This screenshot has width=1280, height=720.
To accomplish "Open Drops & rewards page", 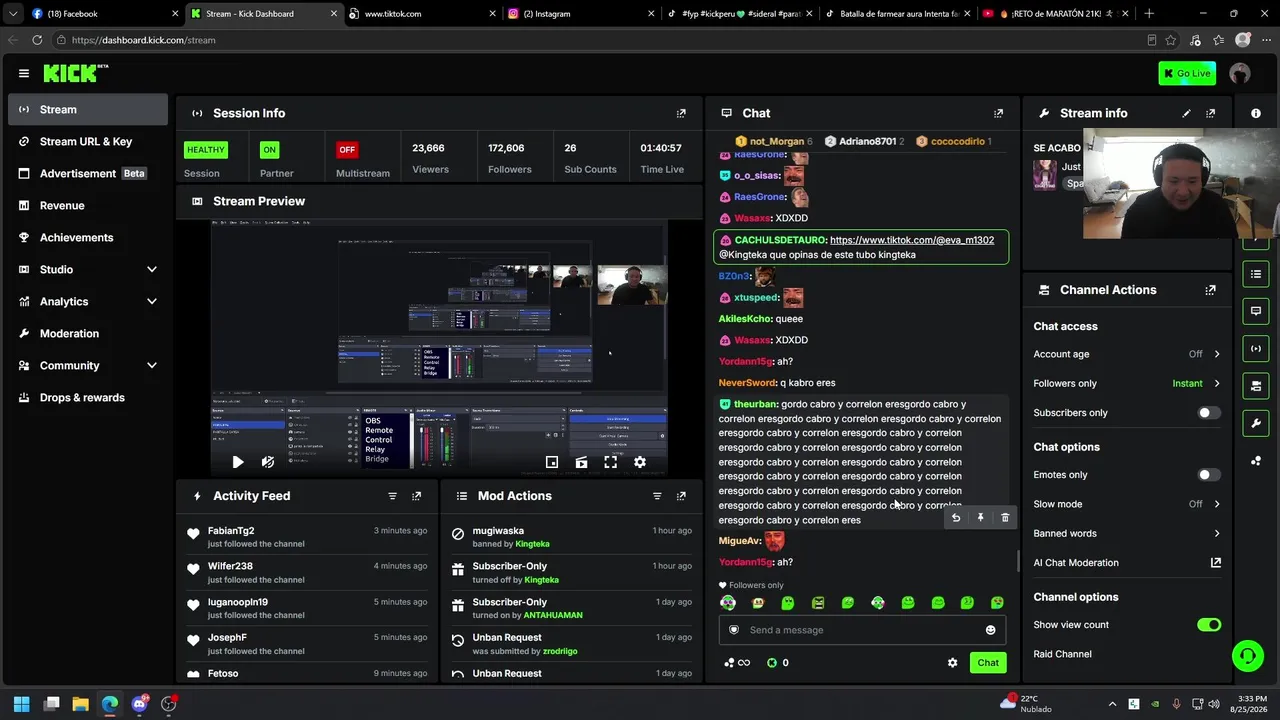I will [88, 398].
